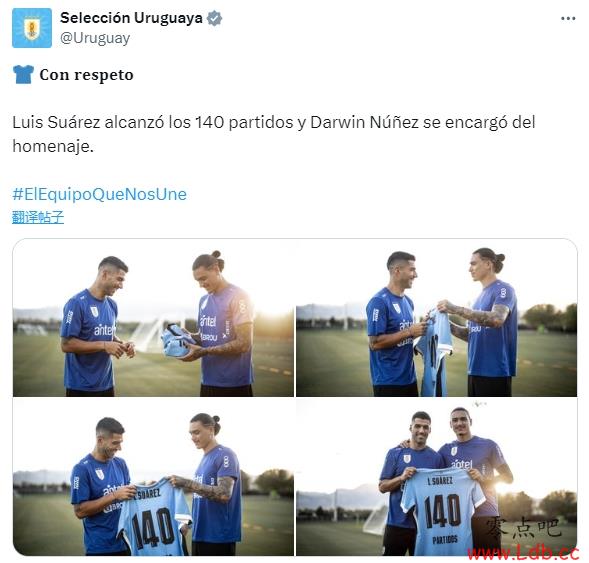Open photo of Suárez smiling at 140 jersey
Image resolution: width=589 pixels, height=563 pixels.
coord(154,477)
